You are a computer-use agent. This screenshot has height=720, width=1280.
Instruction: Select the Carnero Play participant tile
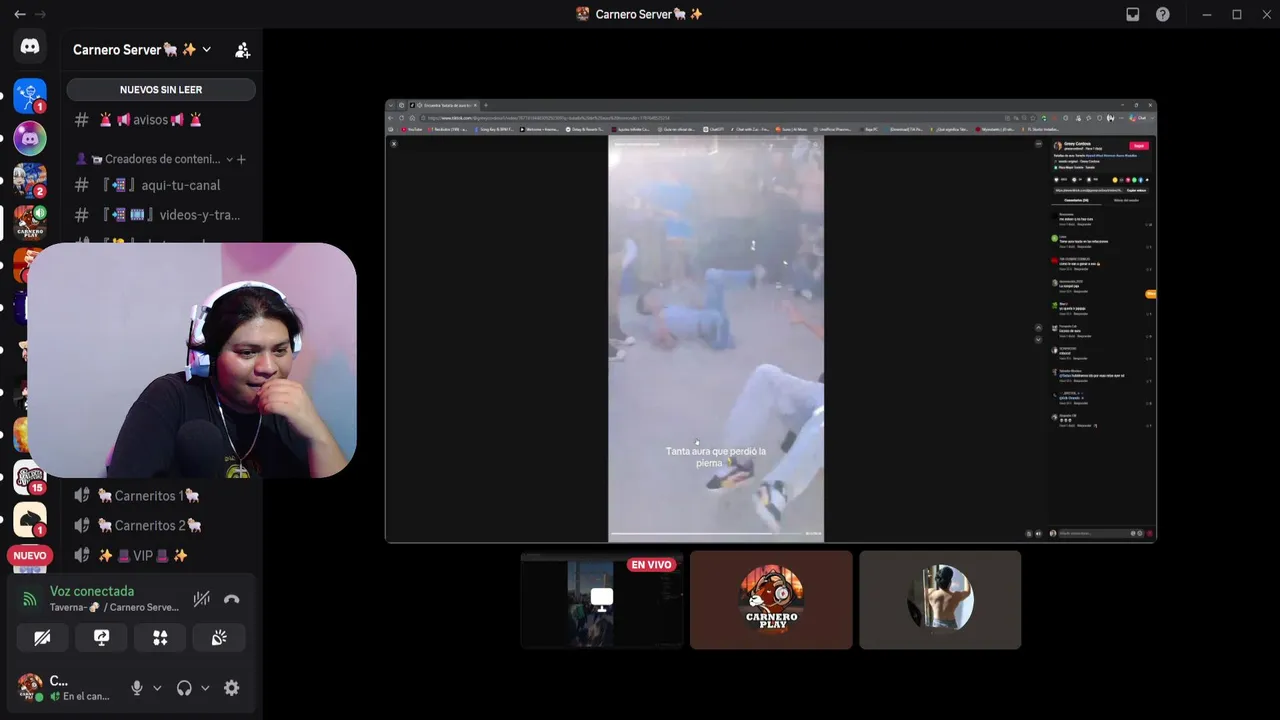coord(771,600)
